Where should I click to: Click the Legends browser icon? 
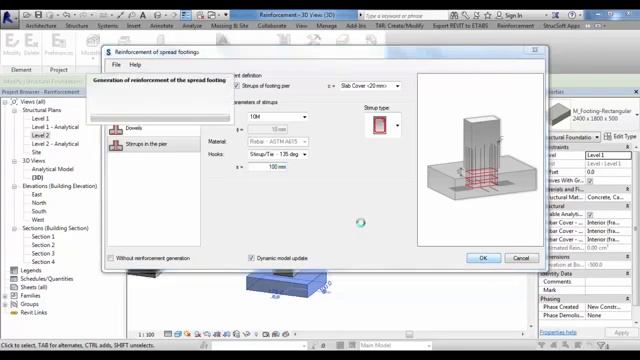point(14,270)
